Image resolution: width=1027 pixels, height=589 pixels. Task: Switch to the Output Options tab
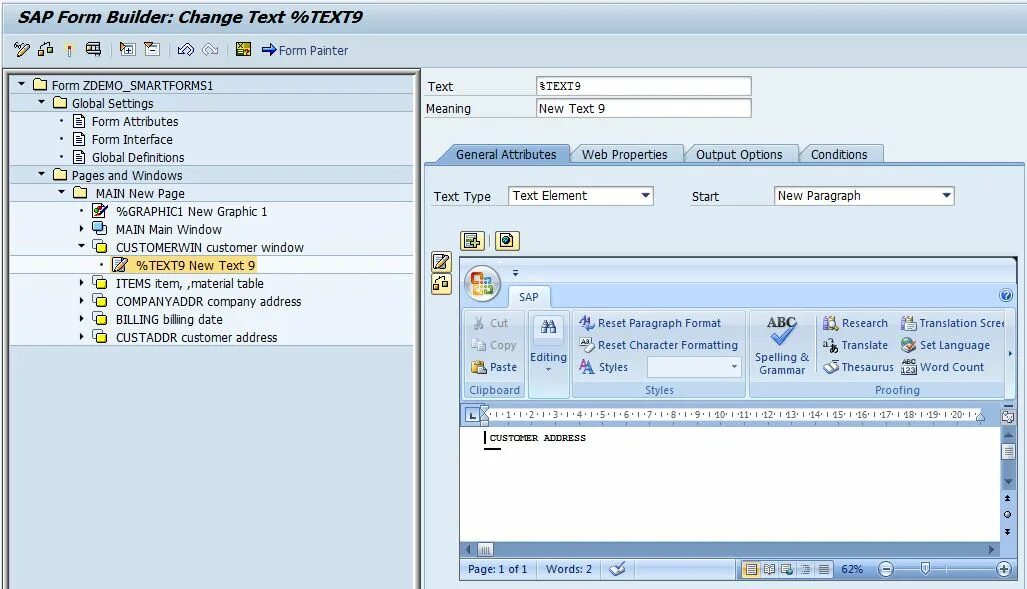coord(739,155)
